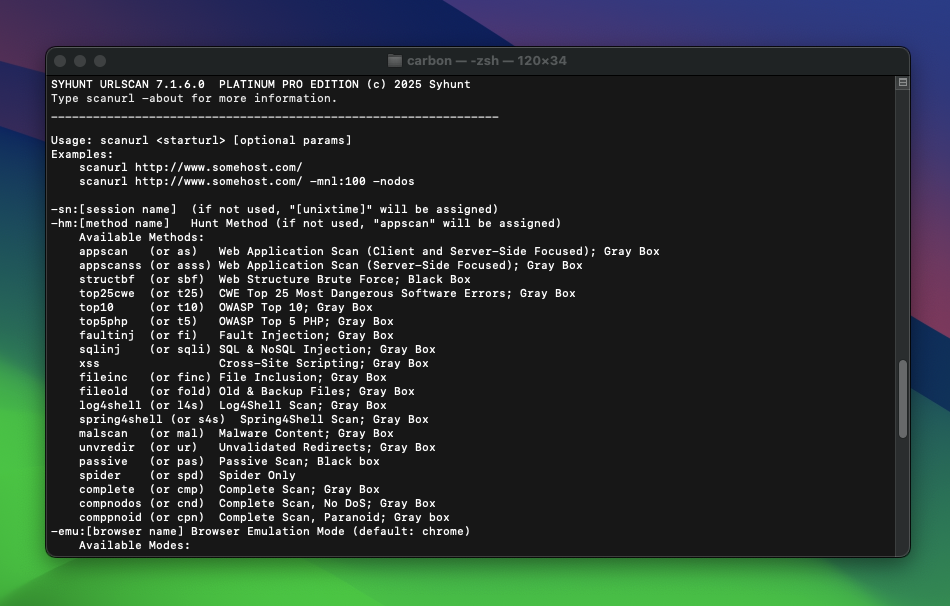The width and height of the screenshot is (950, 606).
Task: Click the terminal vertical scrollbar thumb
Action: 903,399
